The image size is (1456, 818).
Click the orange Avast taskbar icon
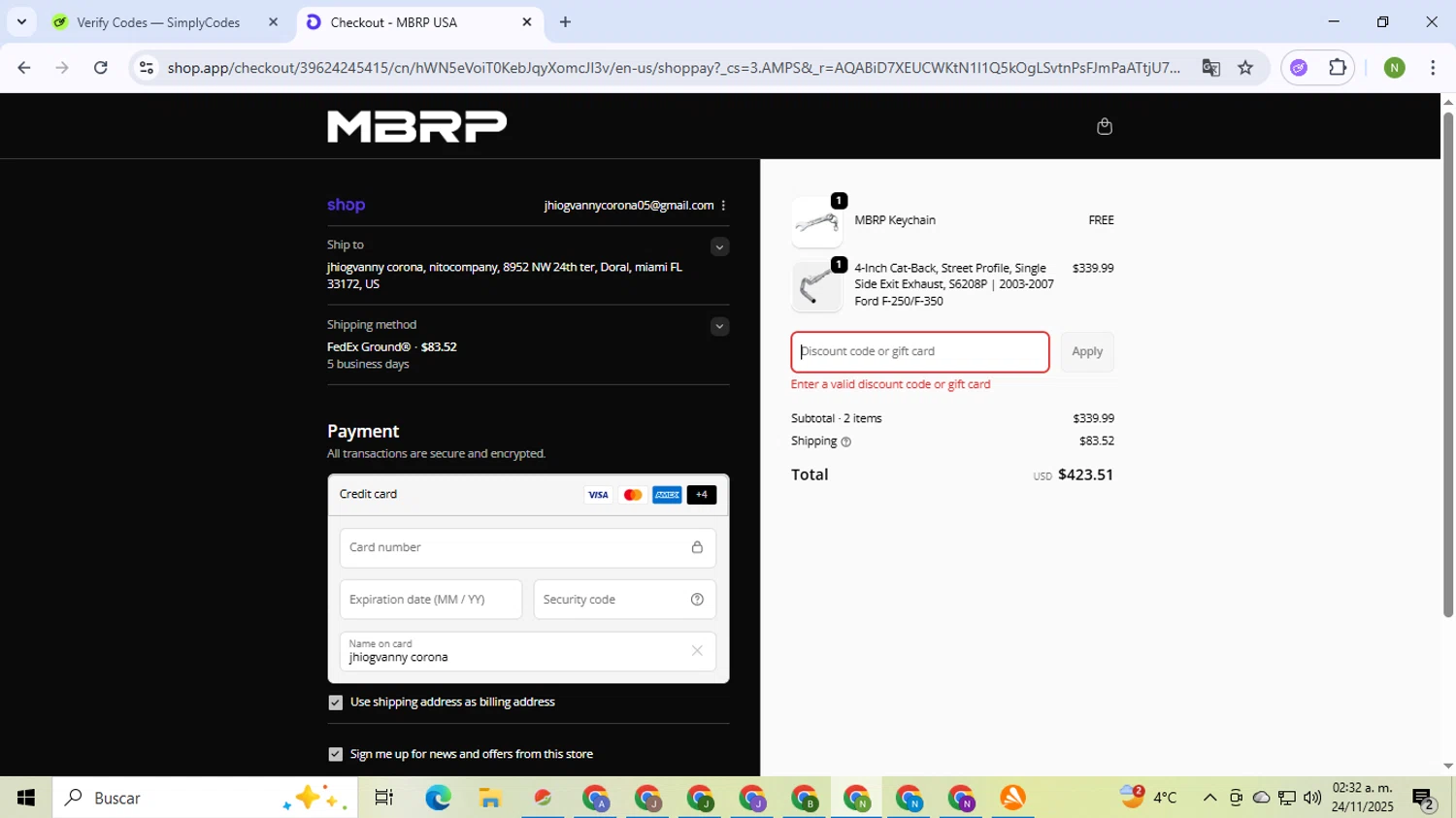pos(1013,798)
